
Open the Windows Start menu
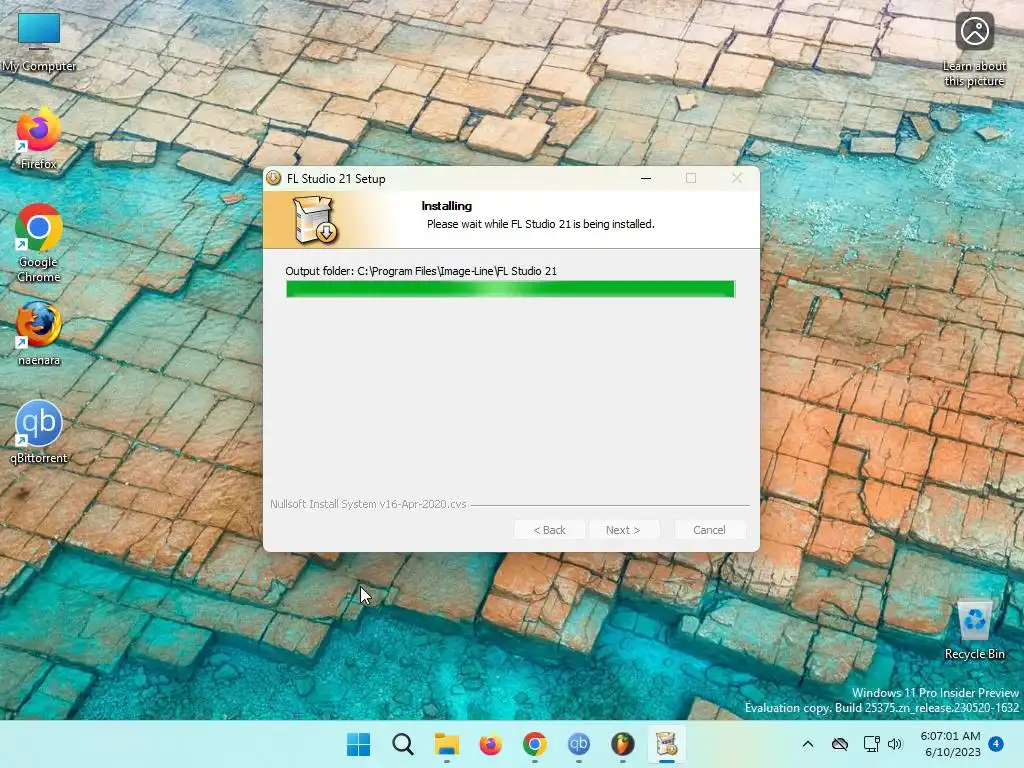(x=358, y=744)
